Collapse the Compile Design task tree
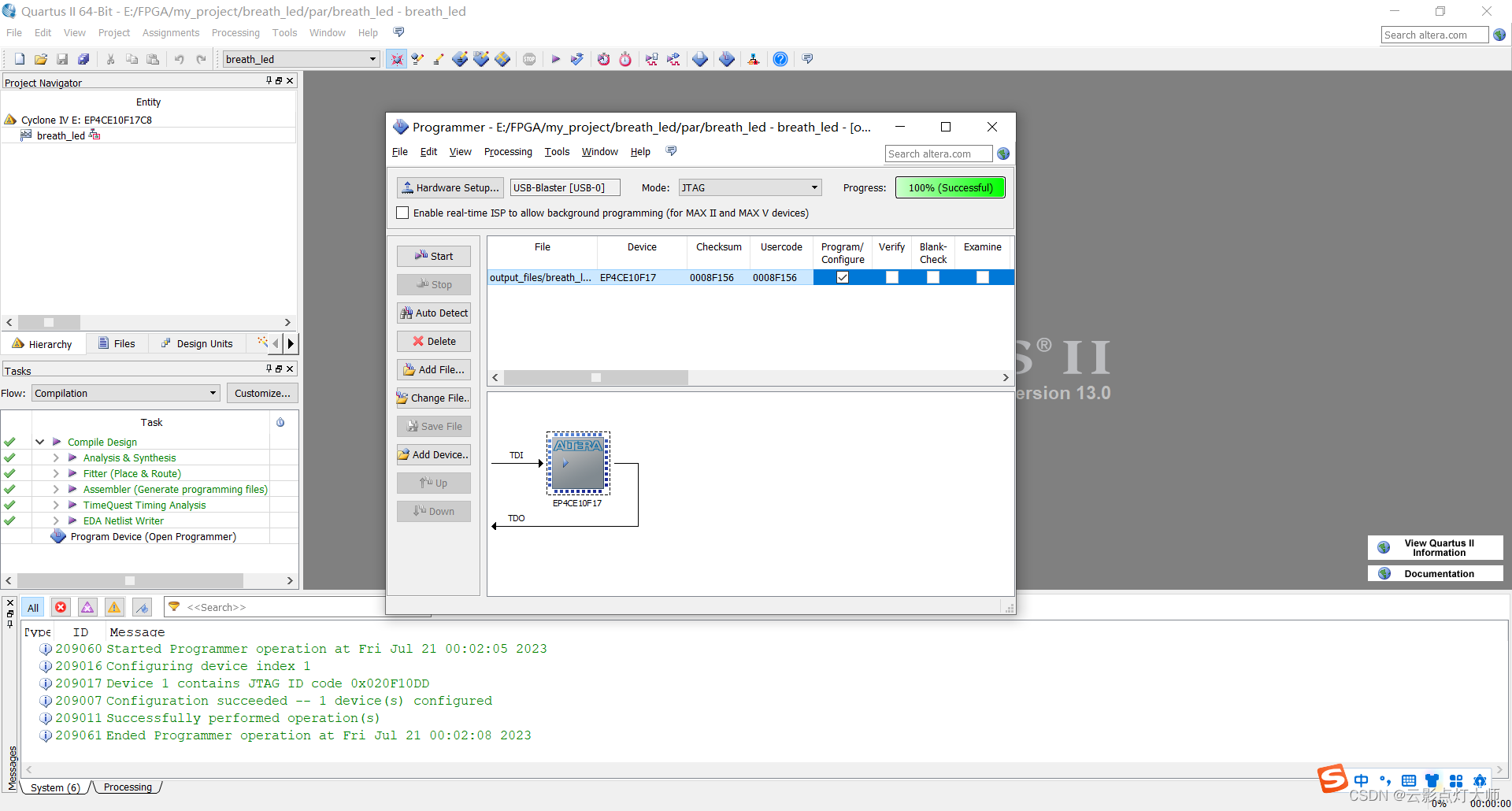Viewport: 1512px width, 811px height. [x=39, y=442]
